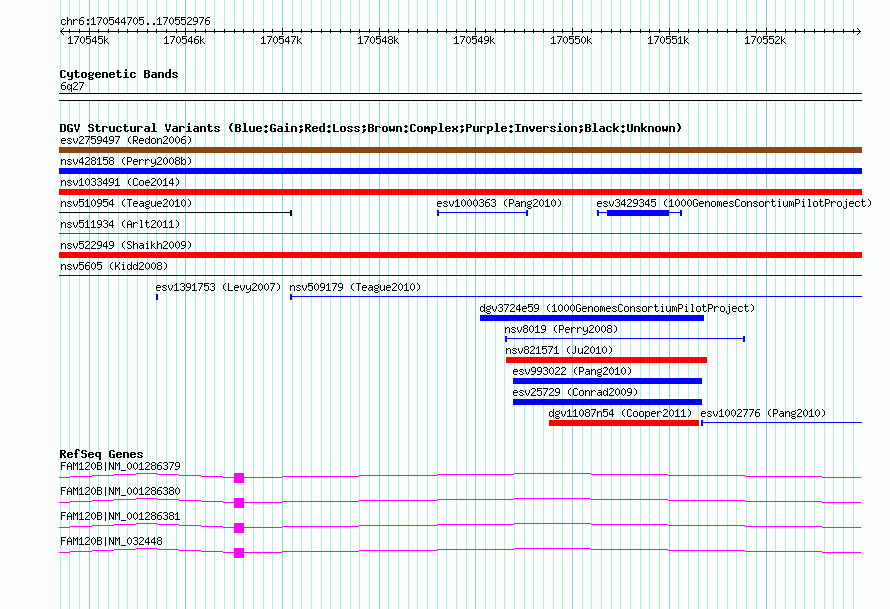Click the blue esv993022 gain bar

click(607, 381)
